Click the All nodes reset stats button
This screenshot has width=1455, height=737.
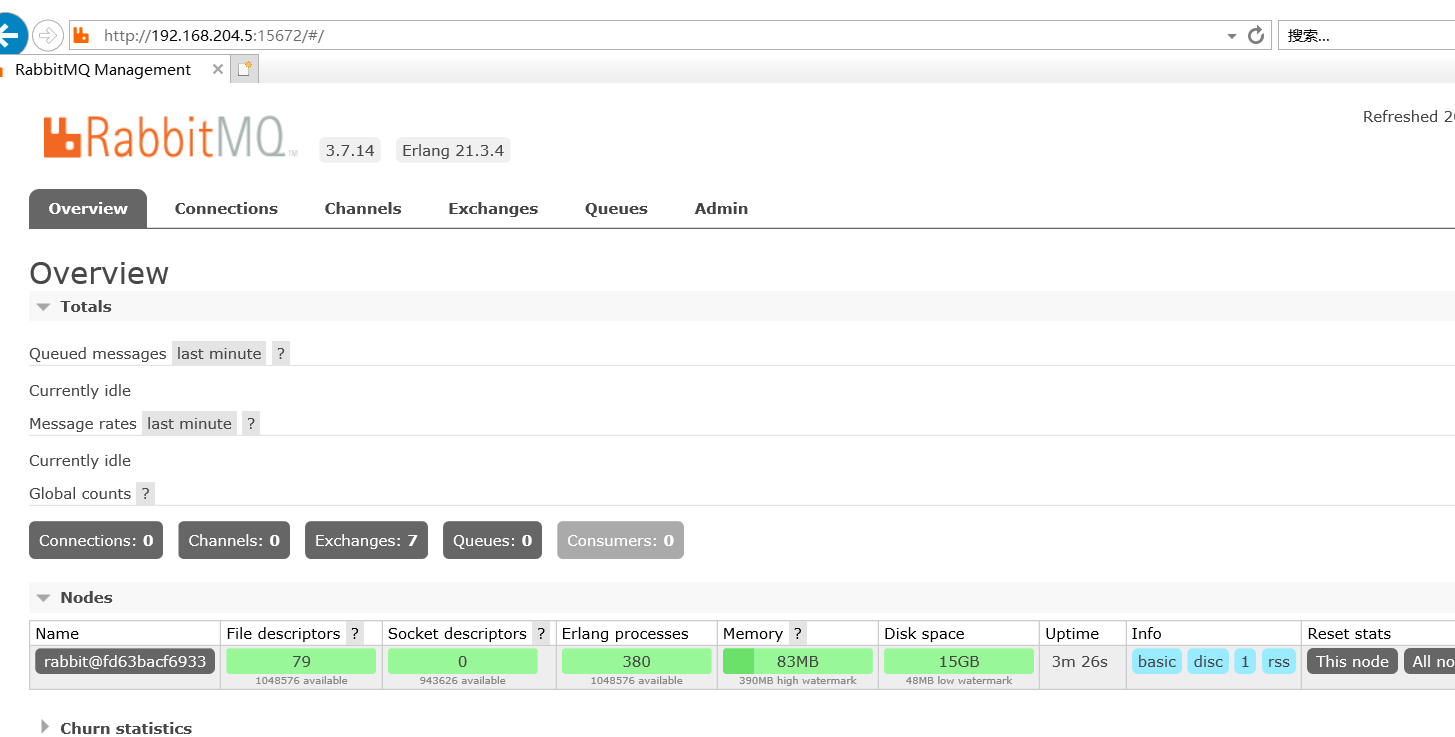(1430, 661)
